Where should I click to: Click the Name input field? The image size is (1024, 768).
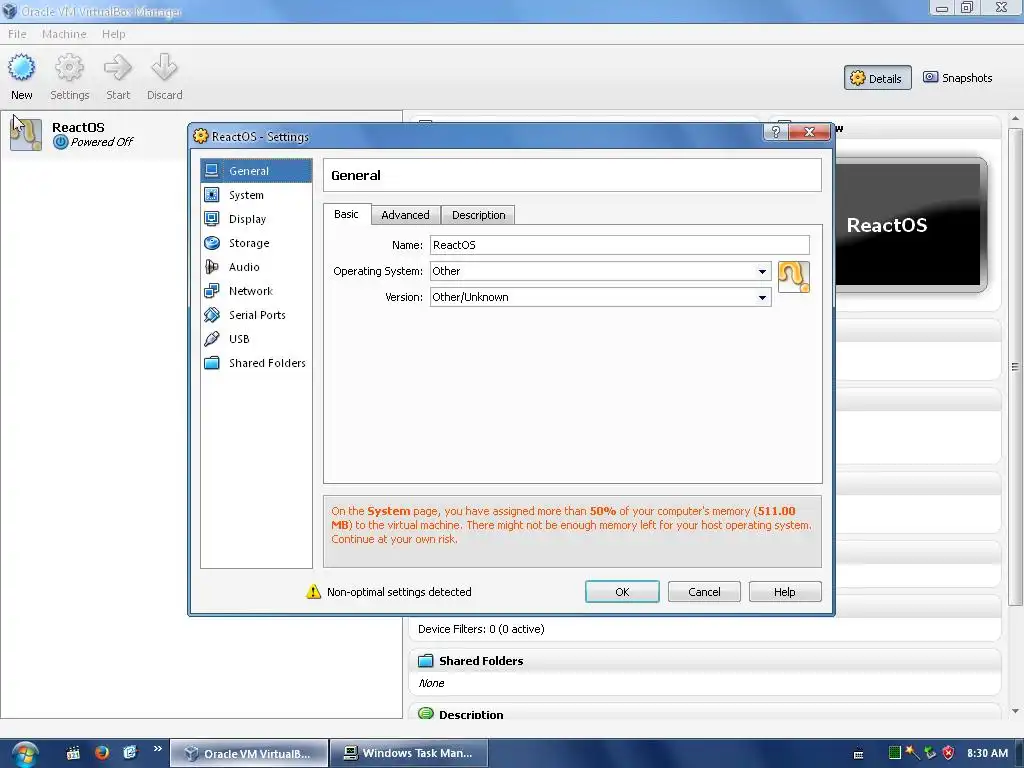pos(619,245)
